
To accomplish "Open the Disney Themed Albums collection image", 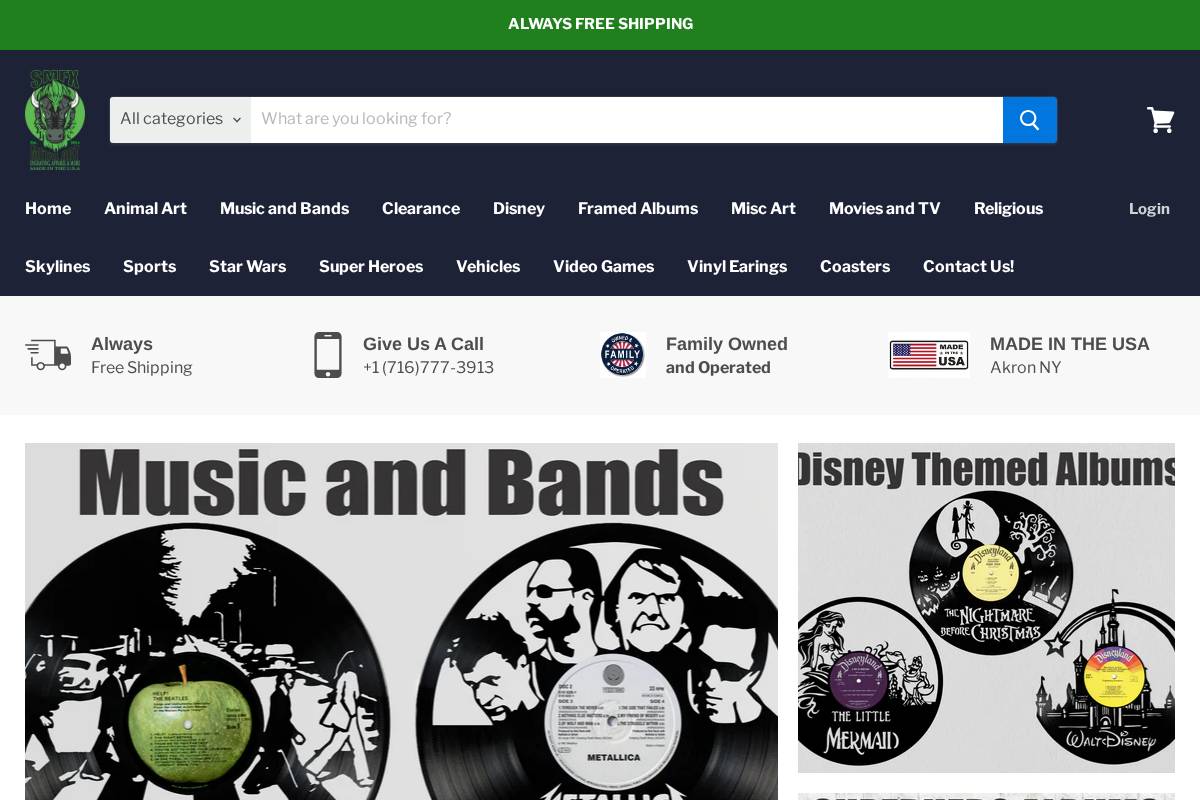I will [x=986, y=607].
